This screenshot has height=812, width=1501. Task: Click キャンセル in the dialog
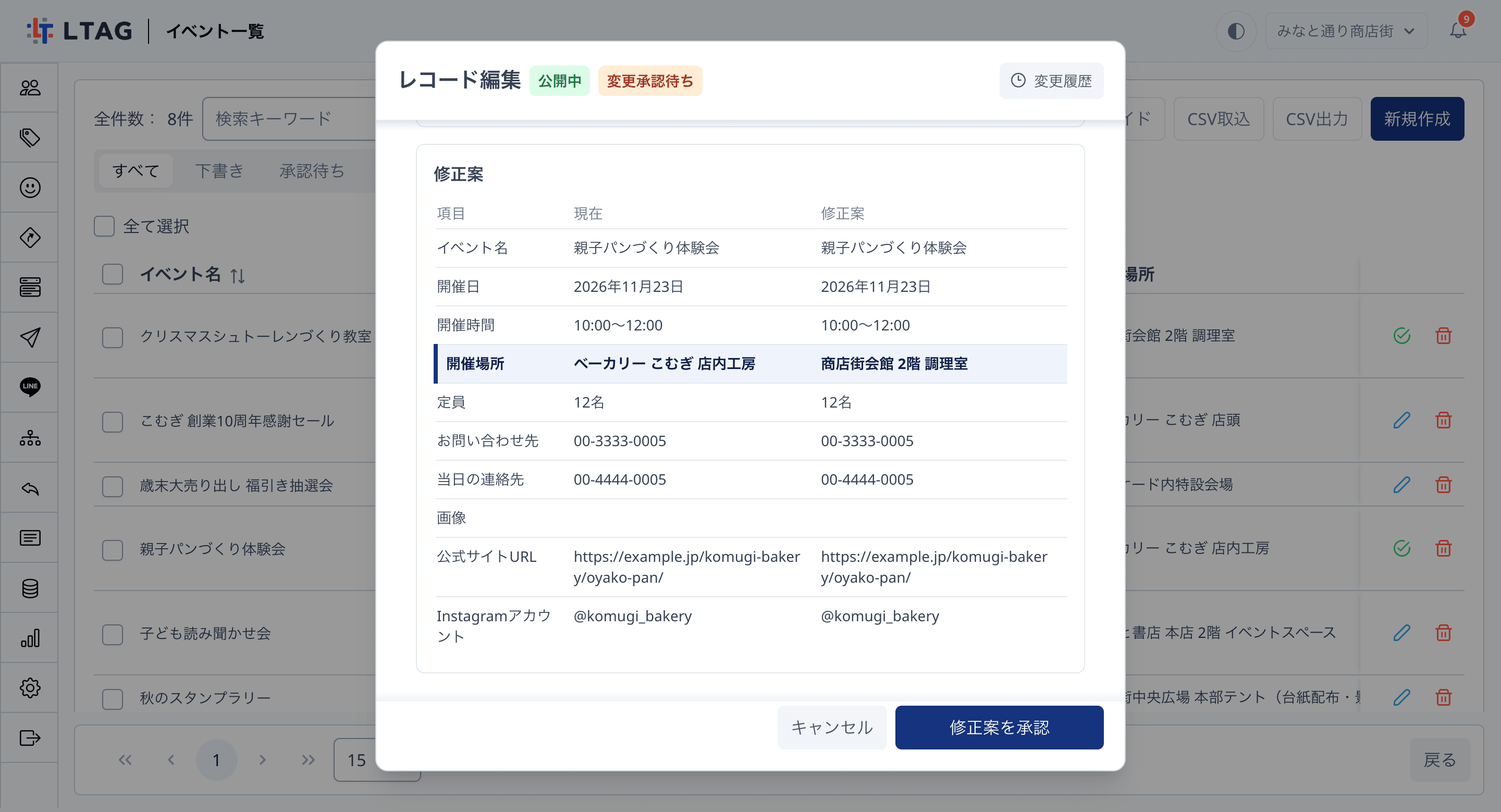pyautogui.click(x=831, y=727)
